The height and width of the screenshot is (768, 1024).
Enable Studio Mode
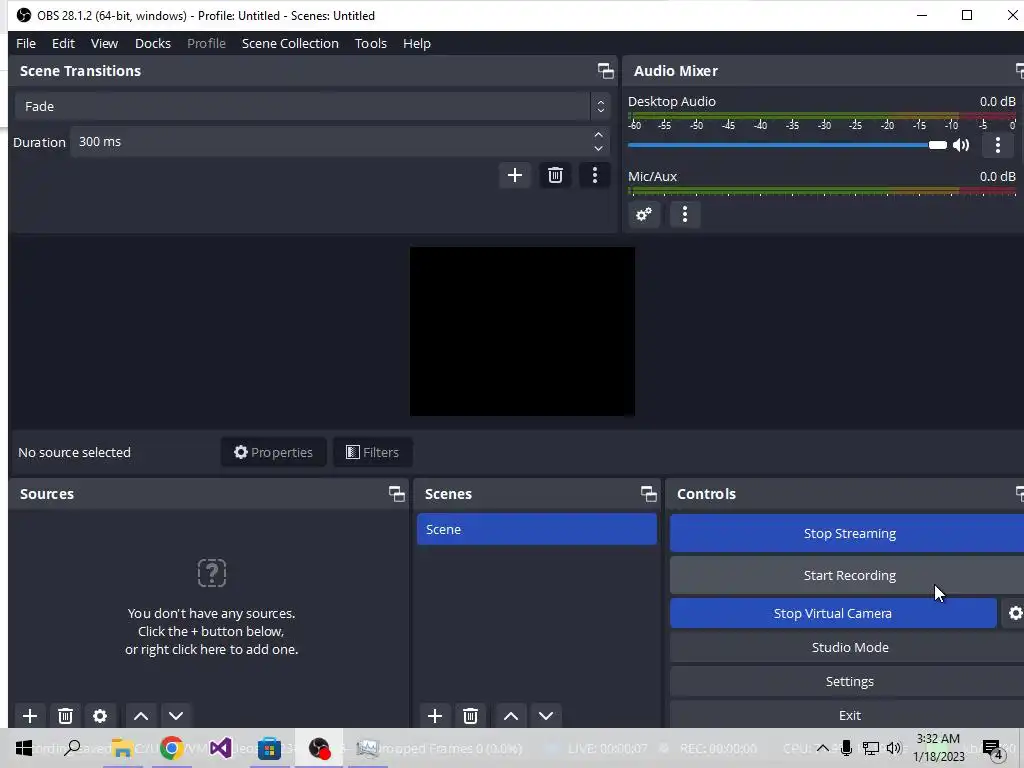point(849,647)
